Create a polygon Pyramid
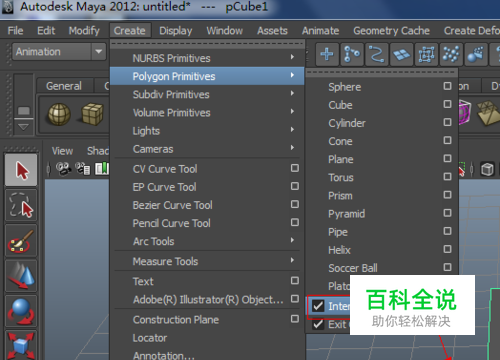 346,214
